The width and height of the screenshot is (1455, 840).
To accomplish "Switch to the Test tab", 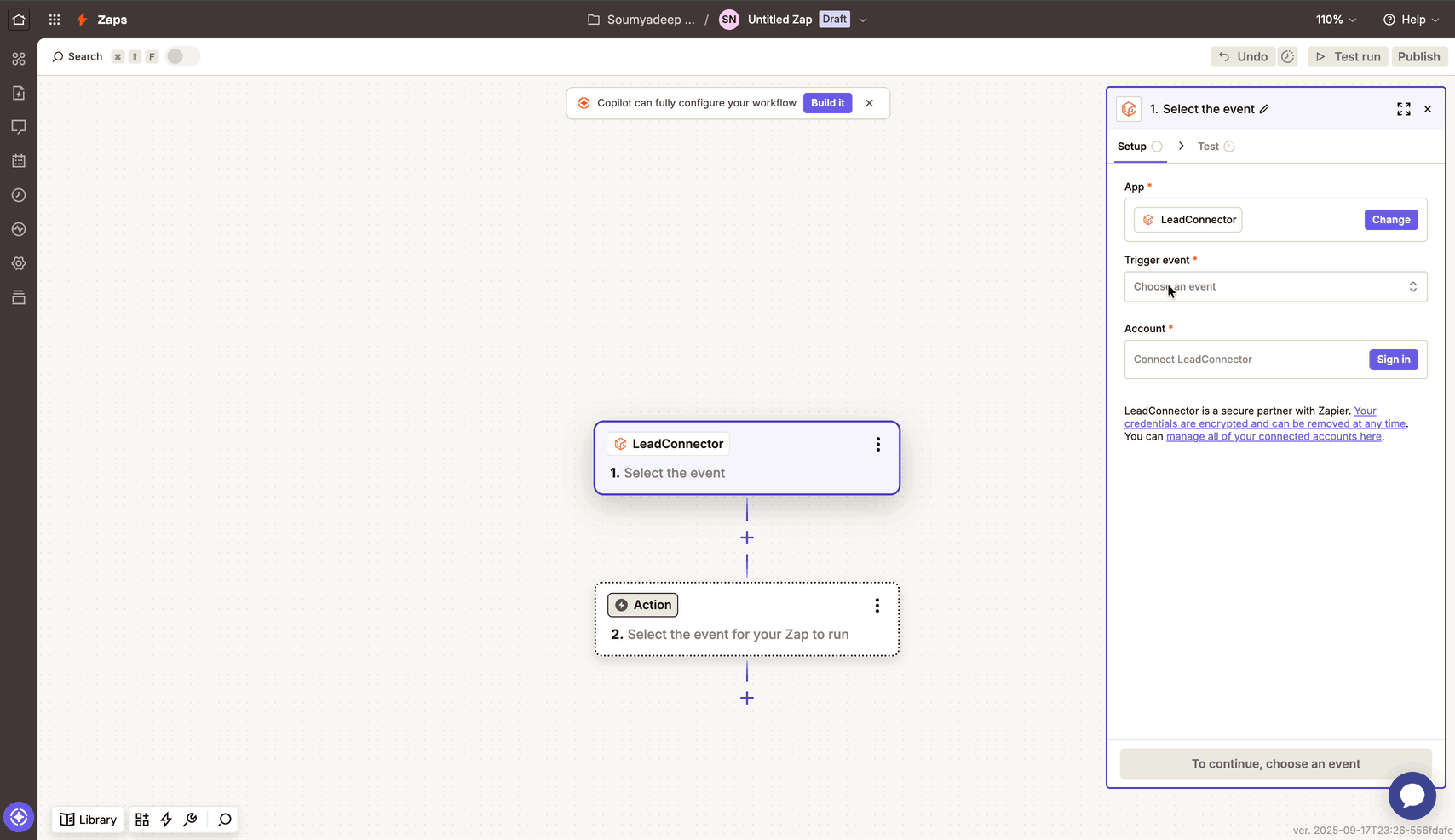I will [x=1208, y=147].
